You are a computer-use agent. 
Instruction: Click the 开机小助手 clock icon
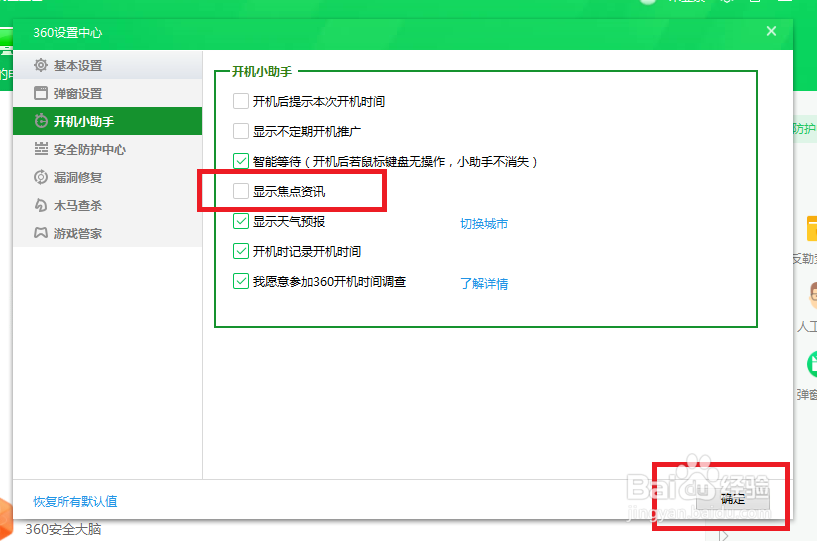[41, 121]
